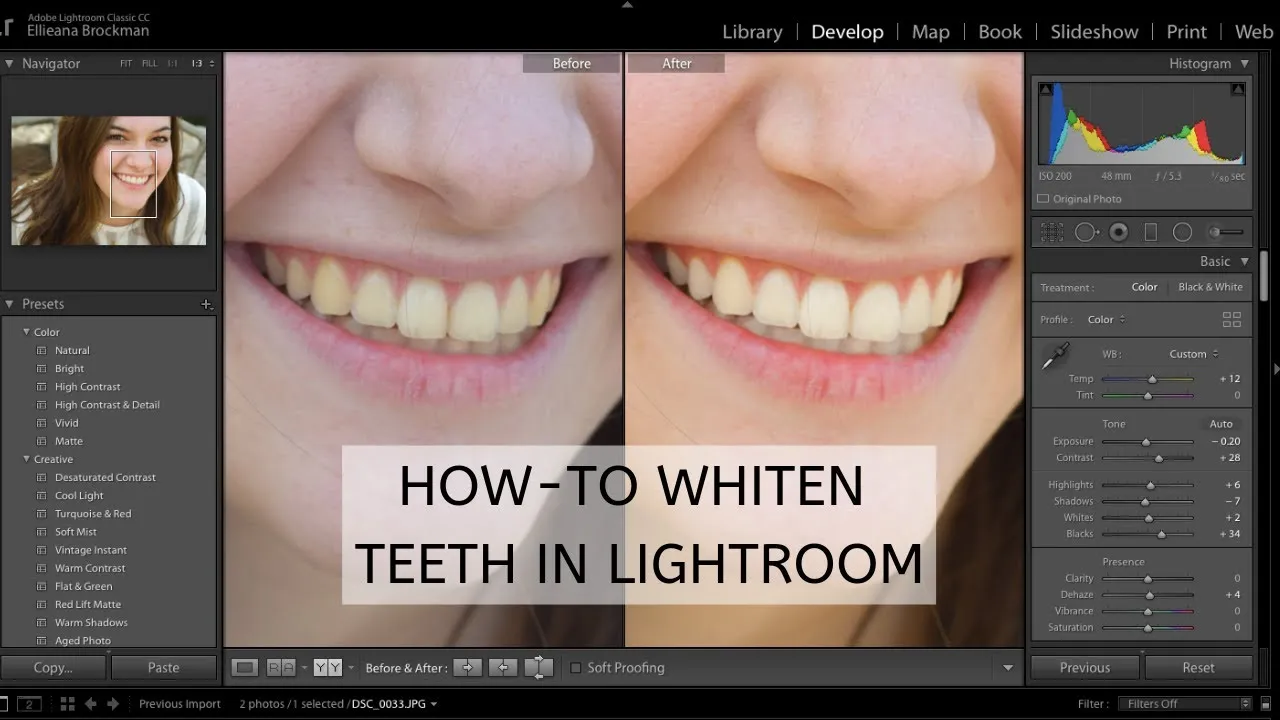Click the Paste button
This screenshot has width=1280, height=720.
(164, 668)
